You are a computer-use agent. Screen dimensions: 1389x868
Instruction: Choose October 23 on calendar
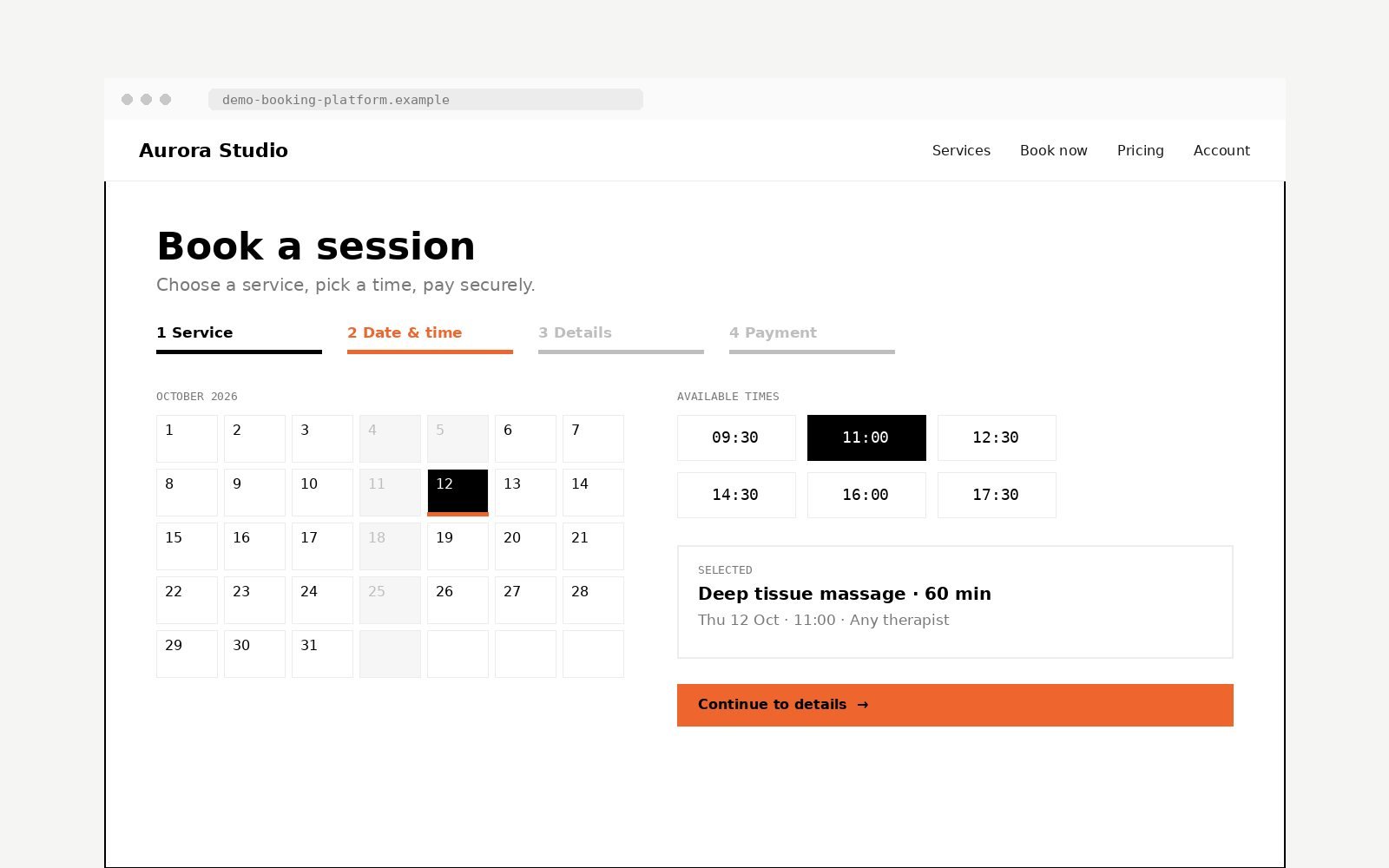point(254,600)
